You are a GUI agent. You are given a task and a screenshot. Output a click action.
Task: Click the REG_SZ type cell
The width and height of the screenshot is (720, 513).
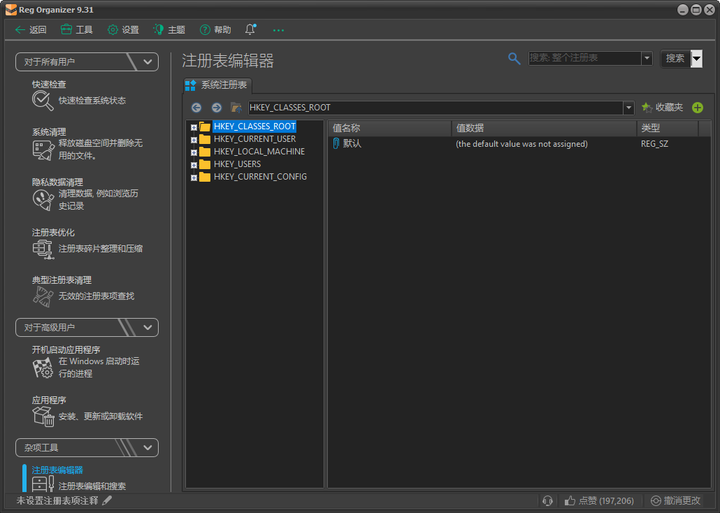tap(654, 144)
